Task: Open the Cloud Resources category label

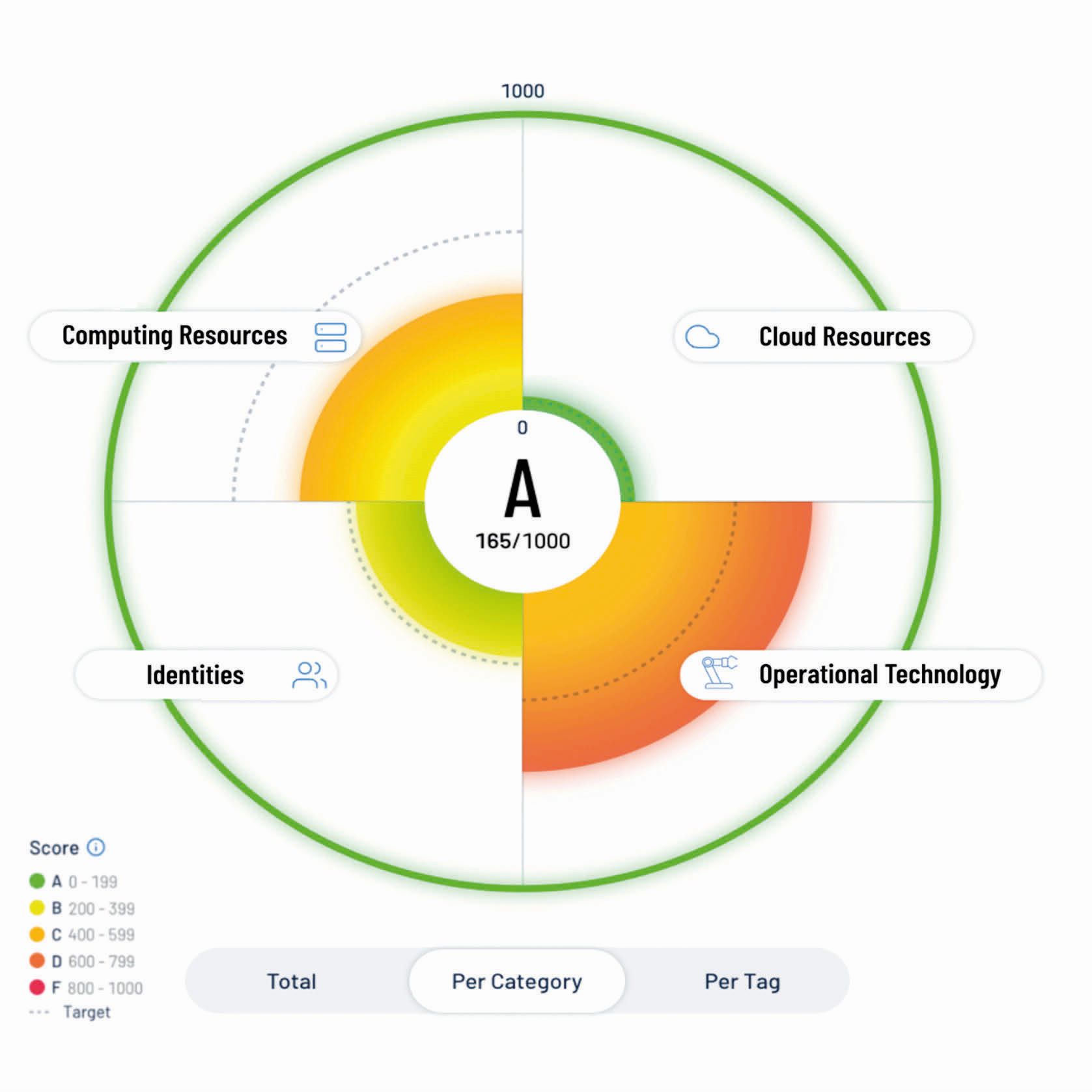Action: click(x=844, y=337)
